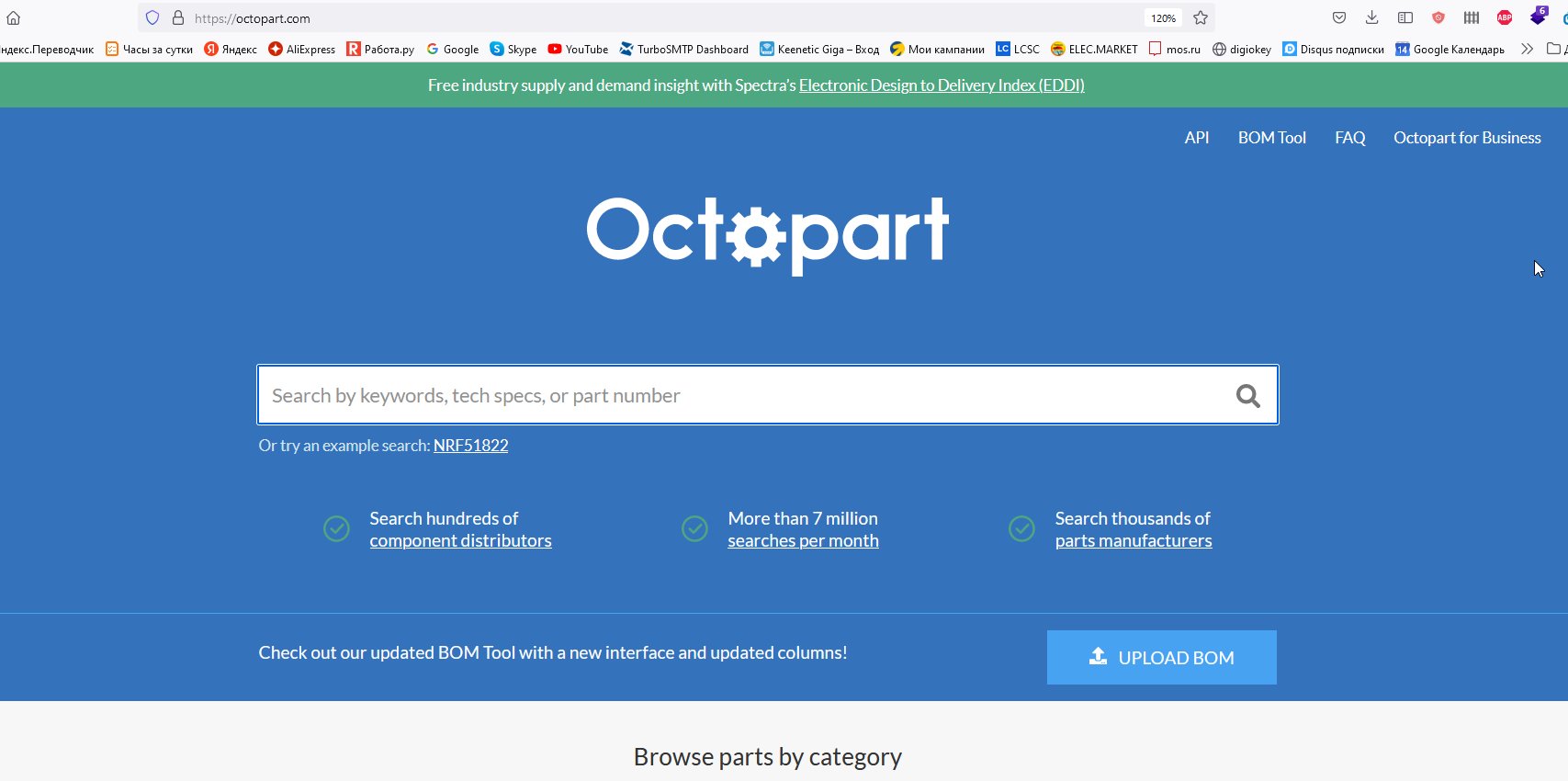Go to the browser home page

pyautogui.click(x=14, y=18)
